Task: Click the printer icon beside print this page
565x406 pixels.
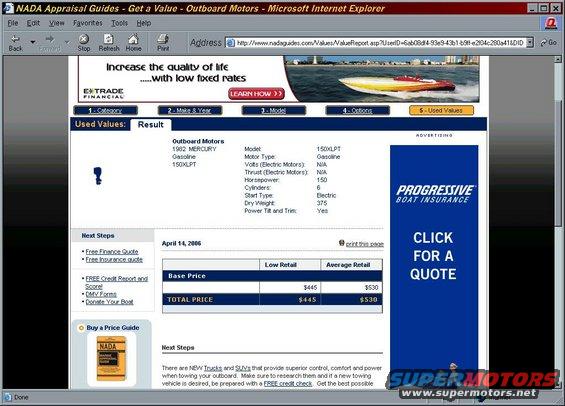Action: click(x=342, y=243)
